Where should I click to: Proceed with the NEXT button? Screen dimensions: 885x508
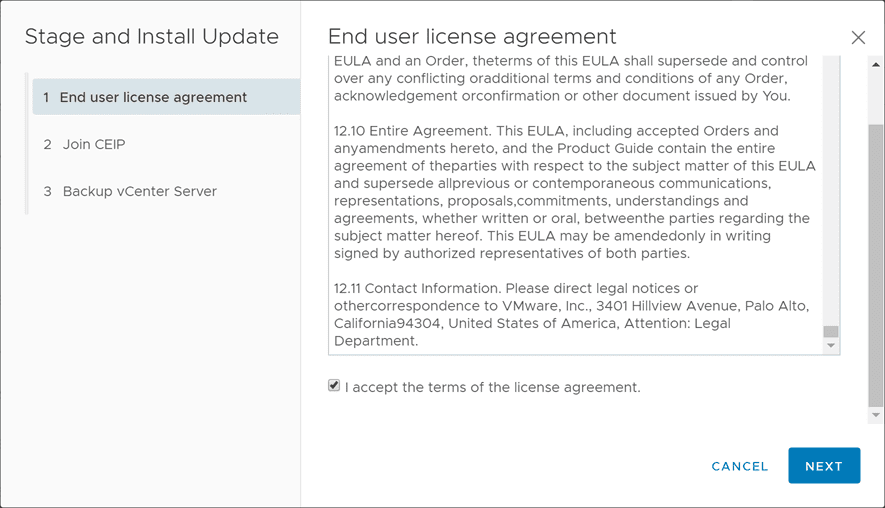point(823,466)
